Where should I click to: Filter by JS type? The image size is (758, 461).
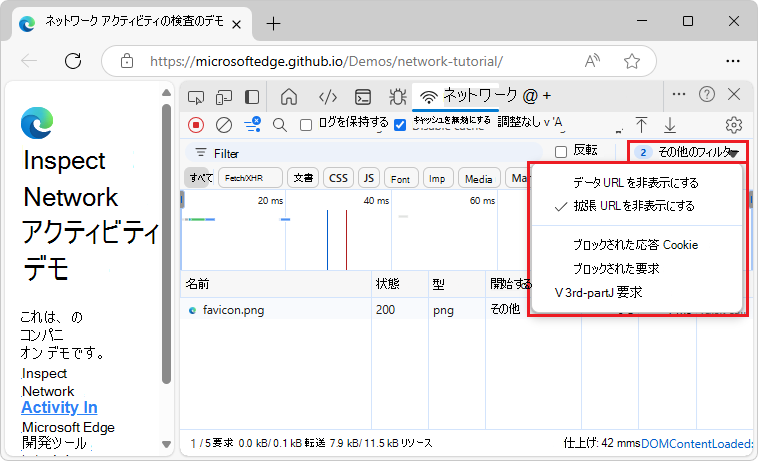369,178
